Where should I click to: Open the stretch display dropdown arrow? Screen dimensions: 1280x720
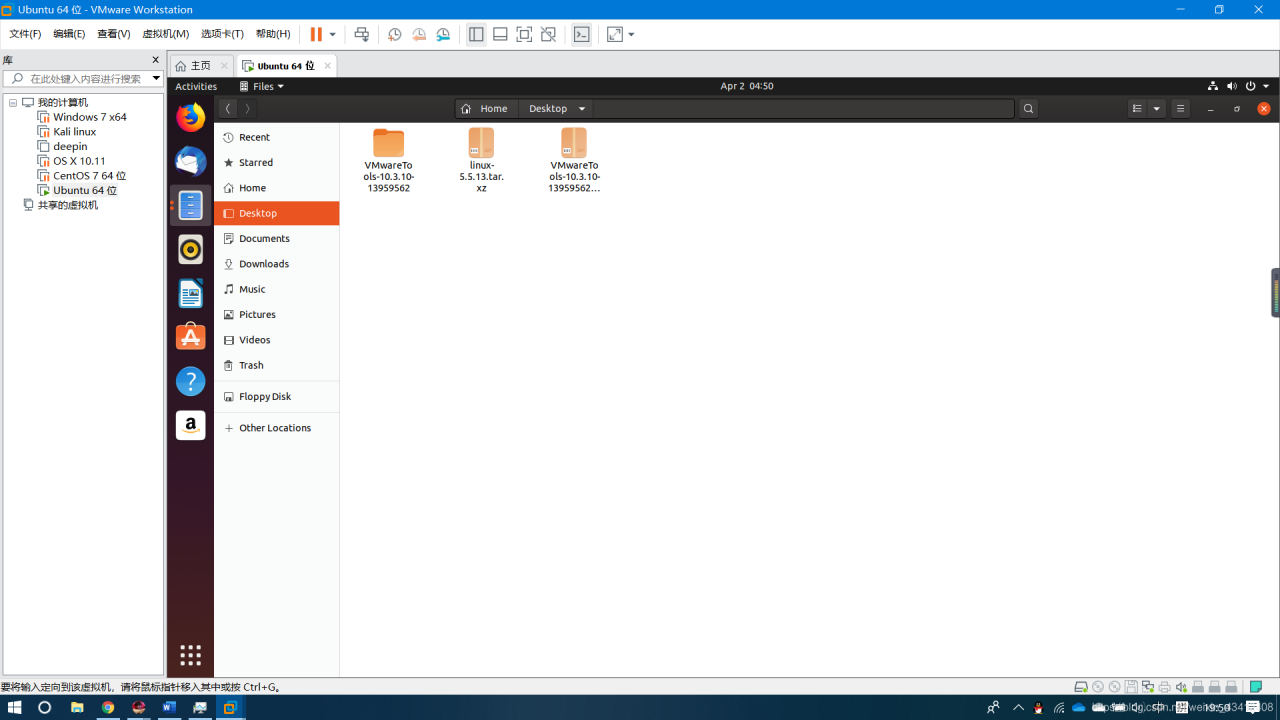pyautogui.click(x=631, y=34)
